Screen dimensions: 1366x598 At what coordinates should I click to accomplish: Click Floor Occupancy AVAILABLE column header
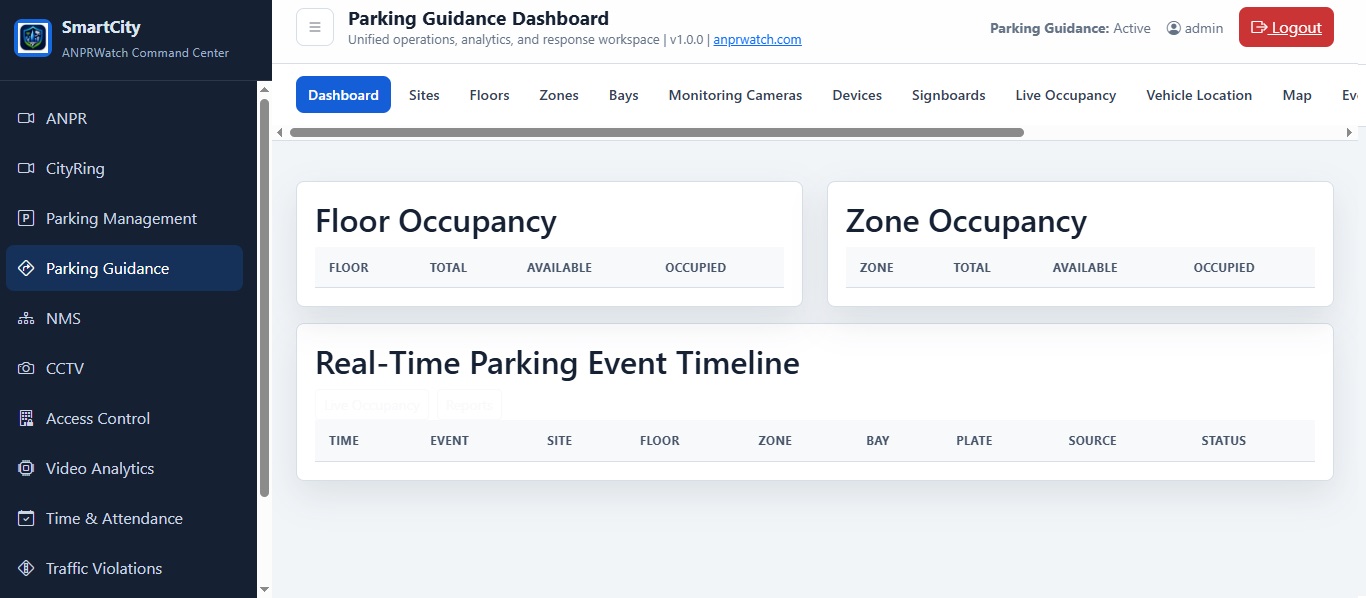559,268
